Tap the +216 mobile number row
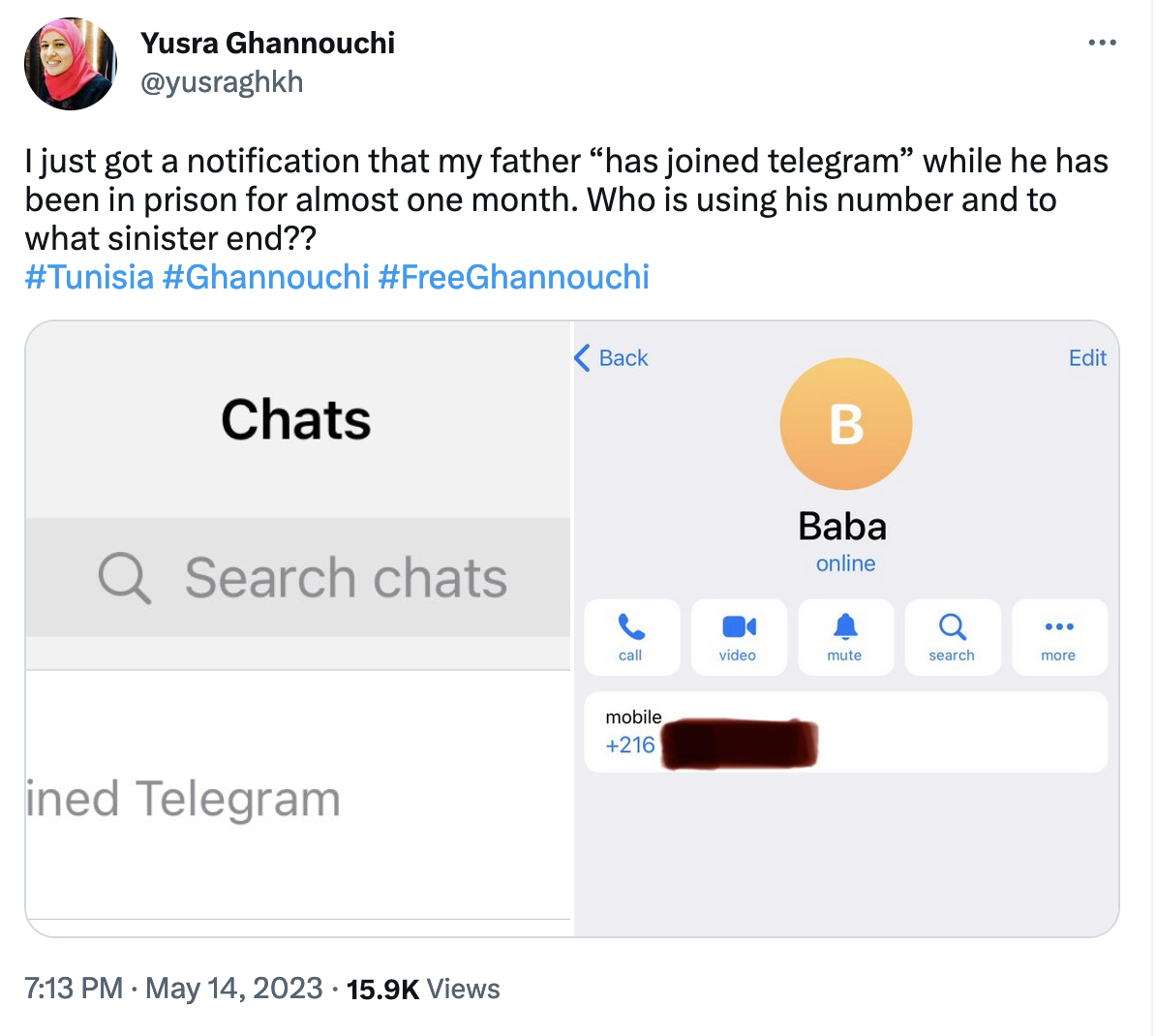 click(x=845, y=733)
